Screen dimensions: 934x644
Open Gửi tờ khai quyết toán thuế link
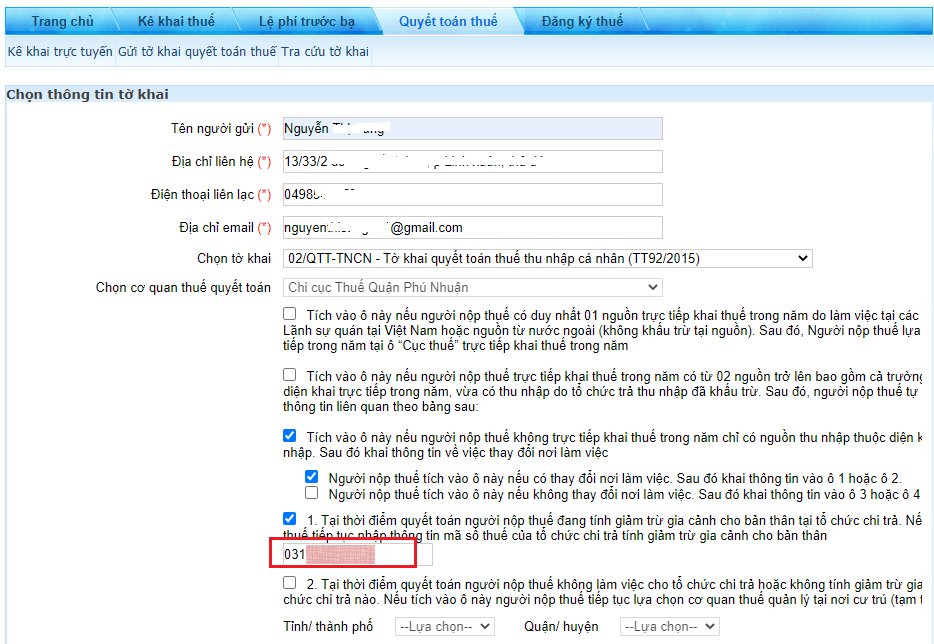click(197, 51)
